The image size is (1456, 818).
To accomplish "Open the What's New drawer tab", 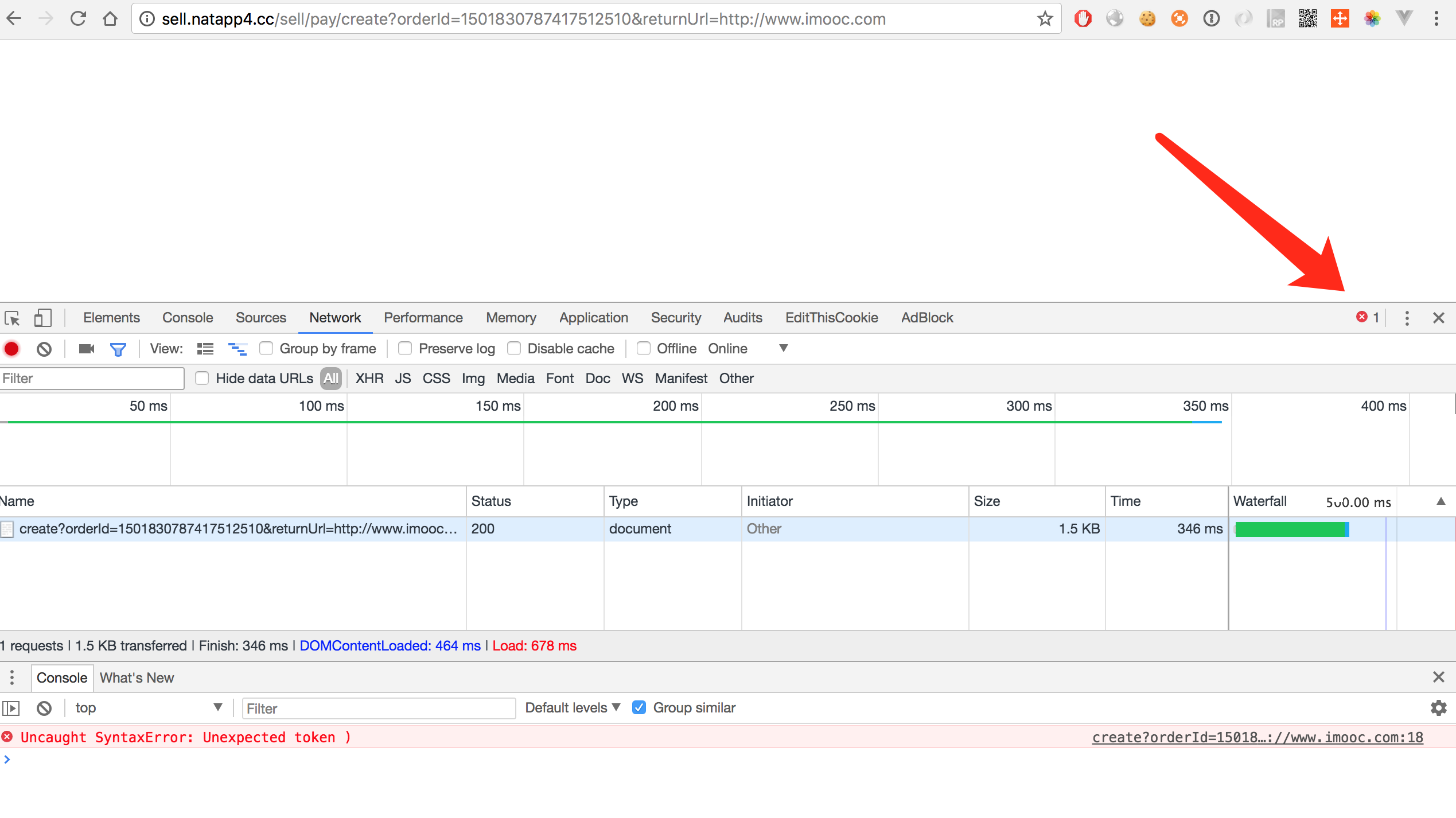I will [x=137, y=678].
